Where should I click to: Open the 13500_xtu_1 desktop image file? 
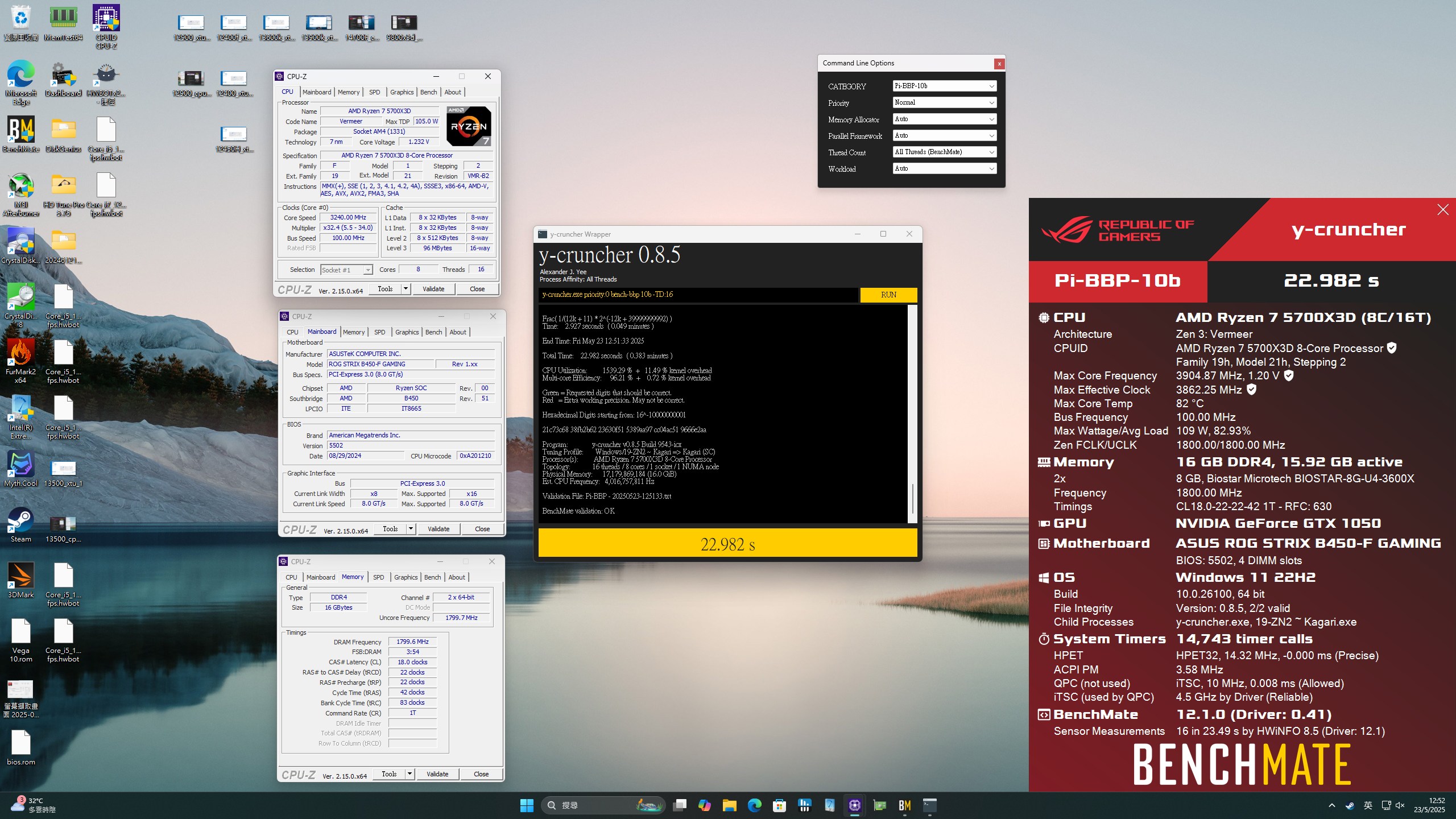pos(63,473)
